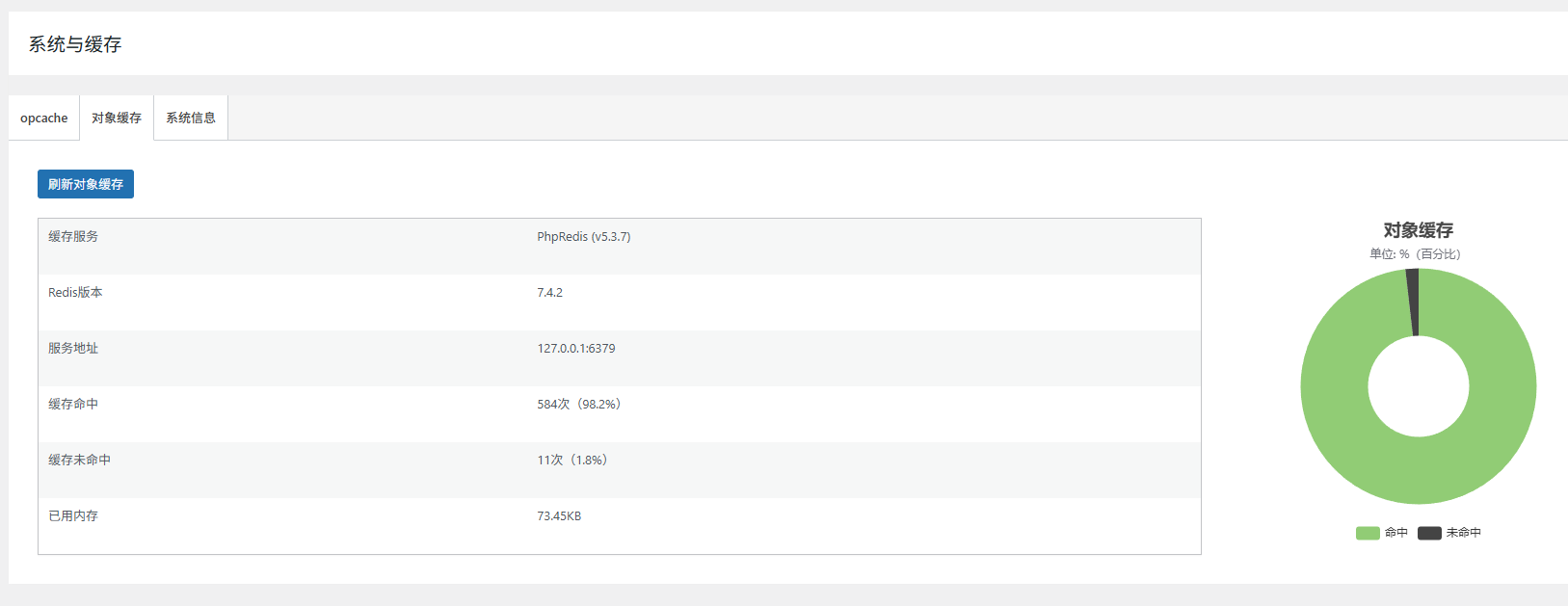Click the 系统与缓存 page heading

click(x=75, y=44)
